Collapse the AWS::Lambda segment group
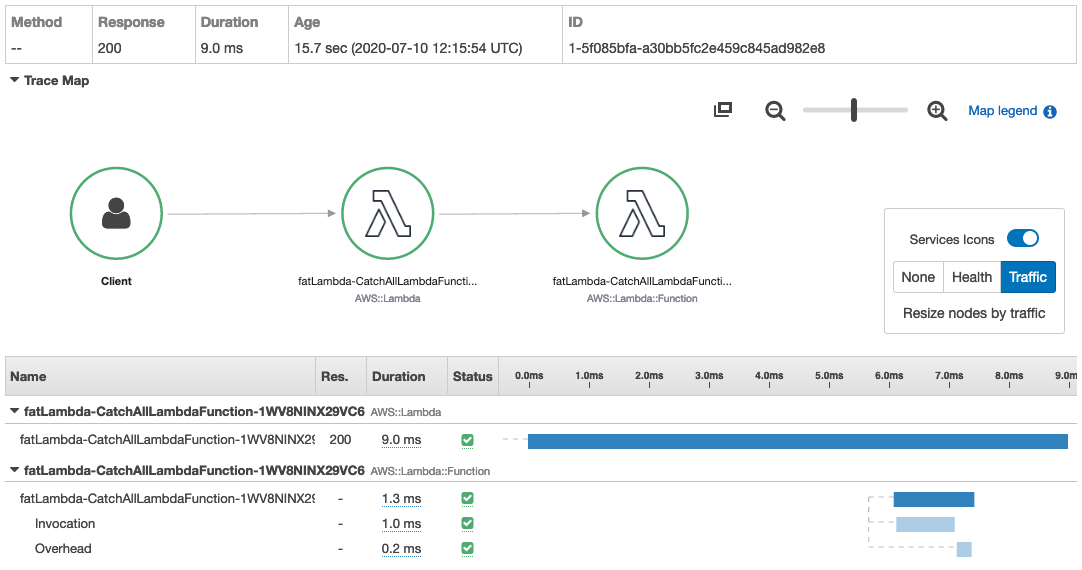 (x=14, y=411)
